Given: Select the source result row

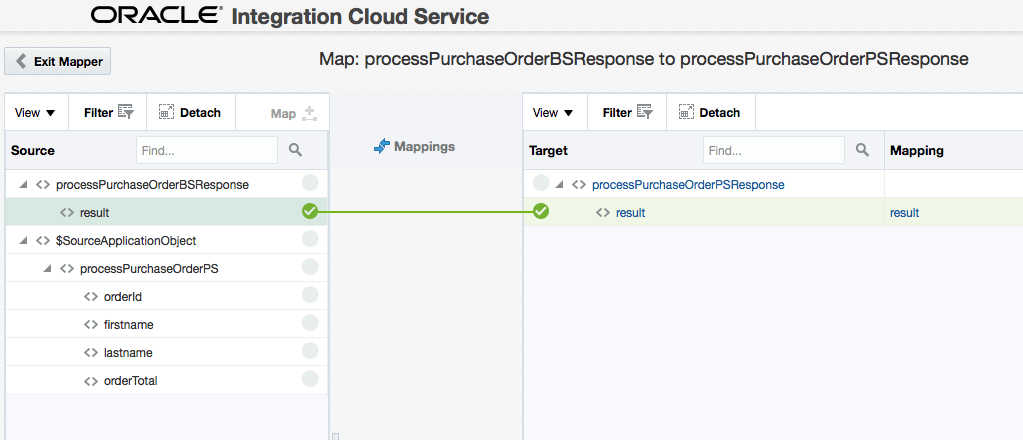Looking at the screenshot, I should [166, 212].
